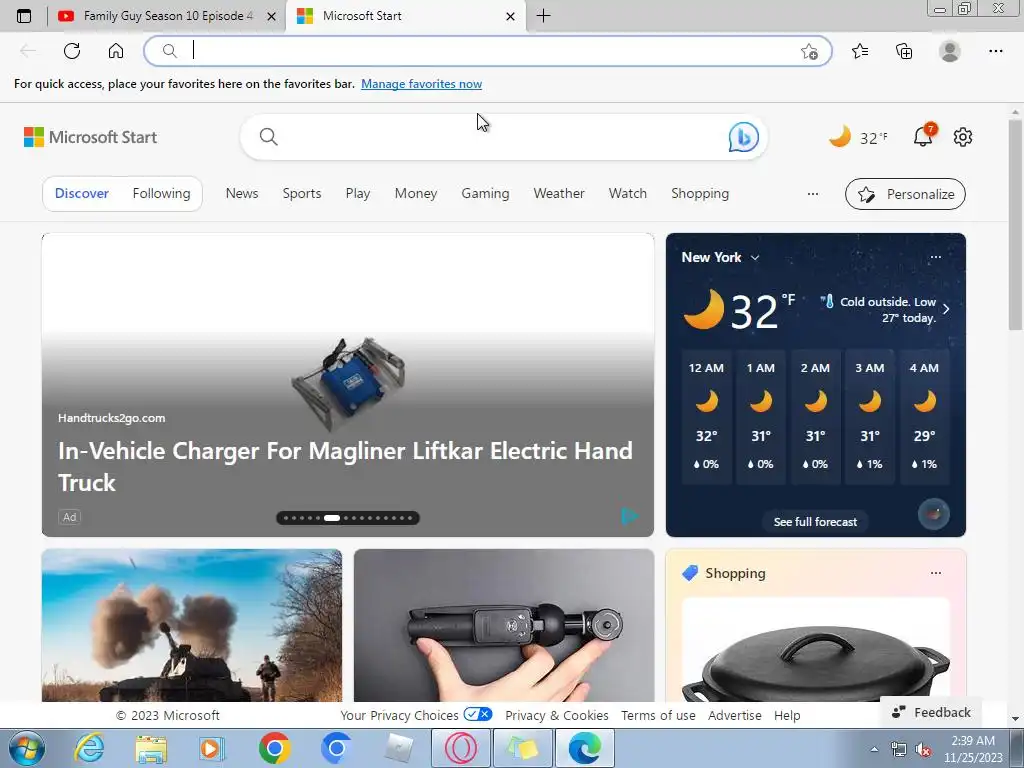This screenshot has height=768, width=1024.
Task: Open Privacy & Cookies link
Action: click(x=556, y=715)
